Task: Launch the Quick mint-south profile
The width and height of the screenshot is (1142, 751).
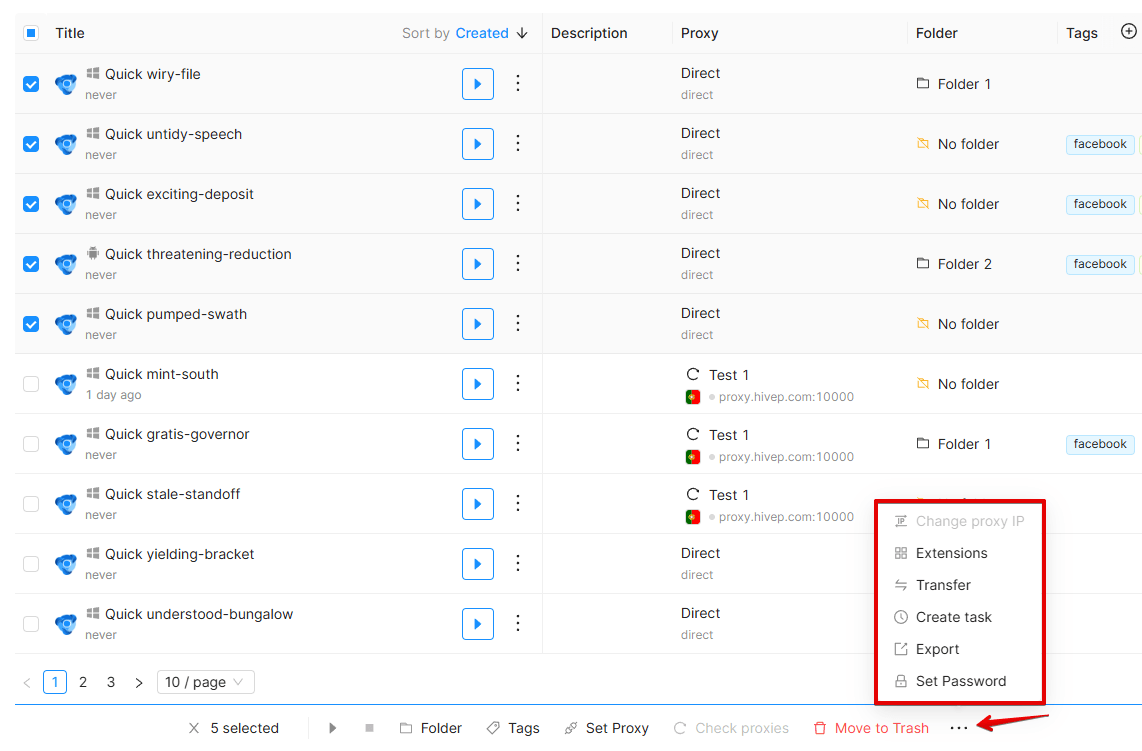Action: pyautogui.click(x=478, y=384)
